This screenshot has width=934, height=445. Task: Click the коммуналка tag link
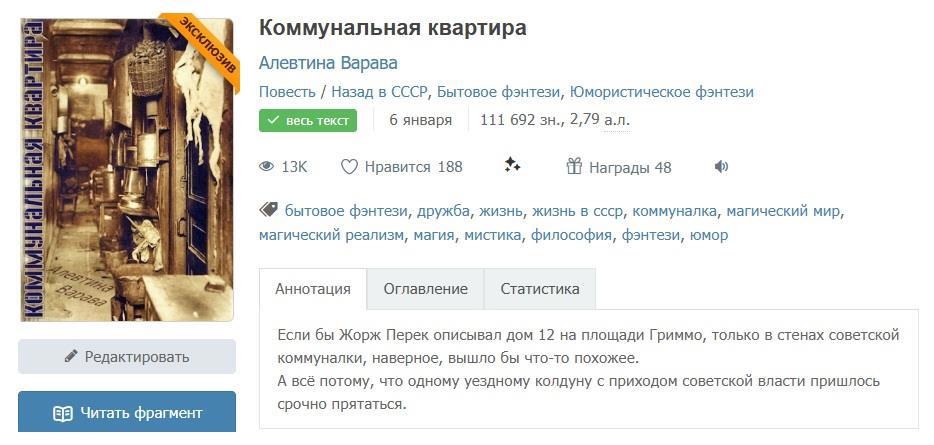675,211
